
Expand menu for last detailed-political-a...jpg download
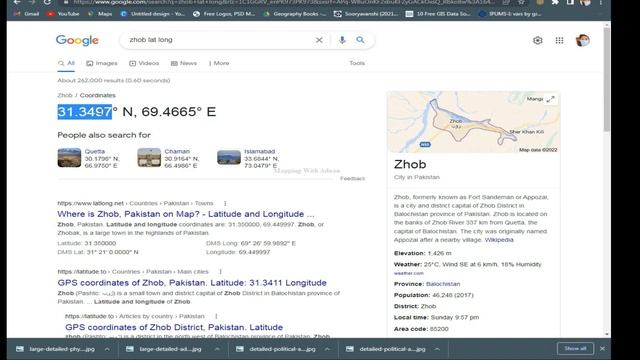tap(437, 349)
